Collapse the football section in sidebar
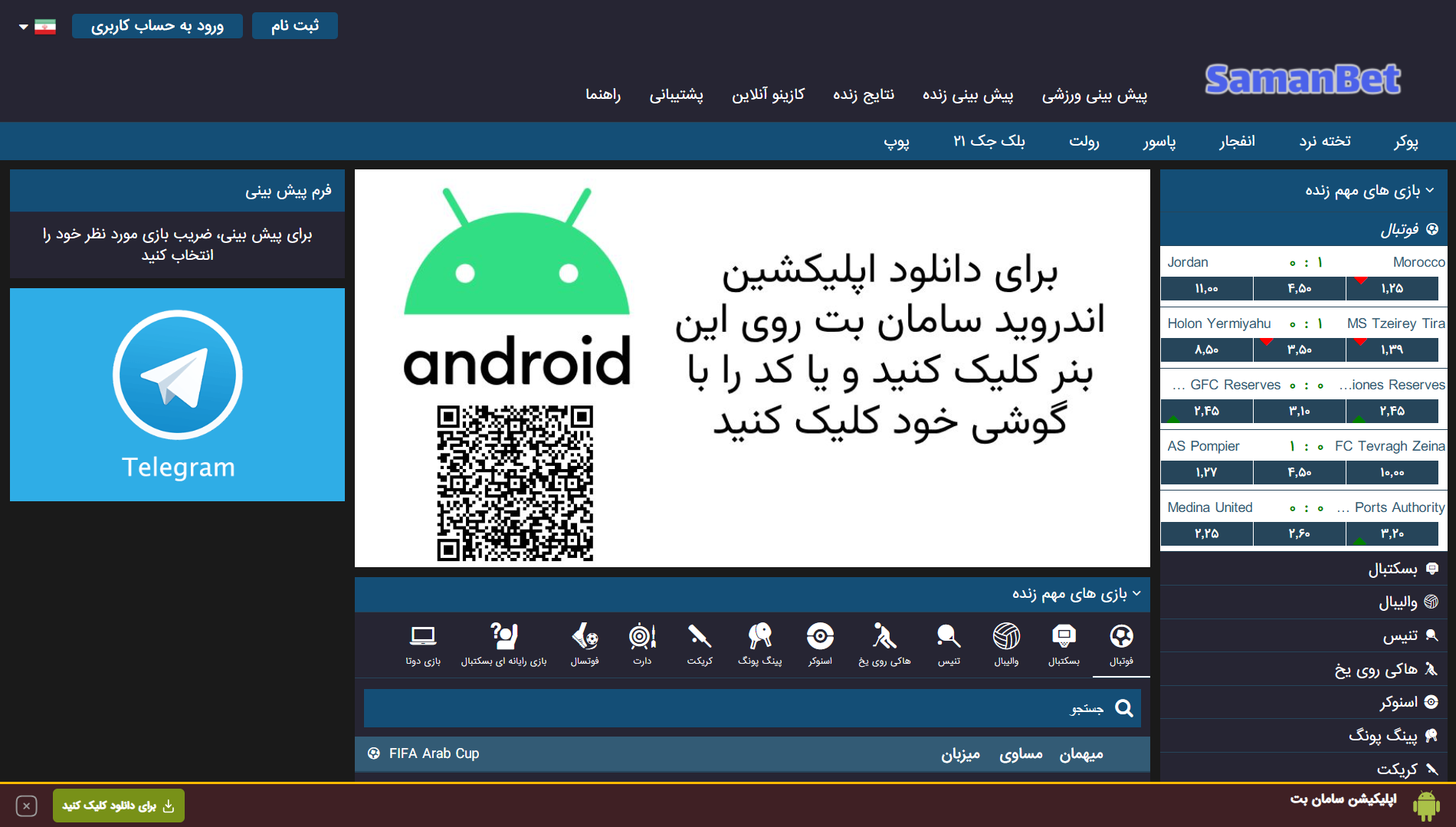The height and width of the screenshot is (827, 1456). [x=1304, y=229]
